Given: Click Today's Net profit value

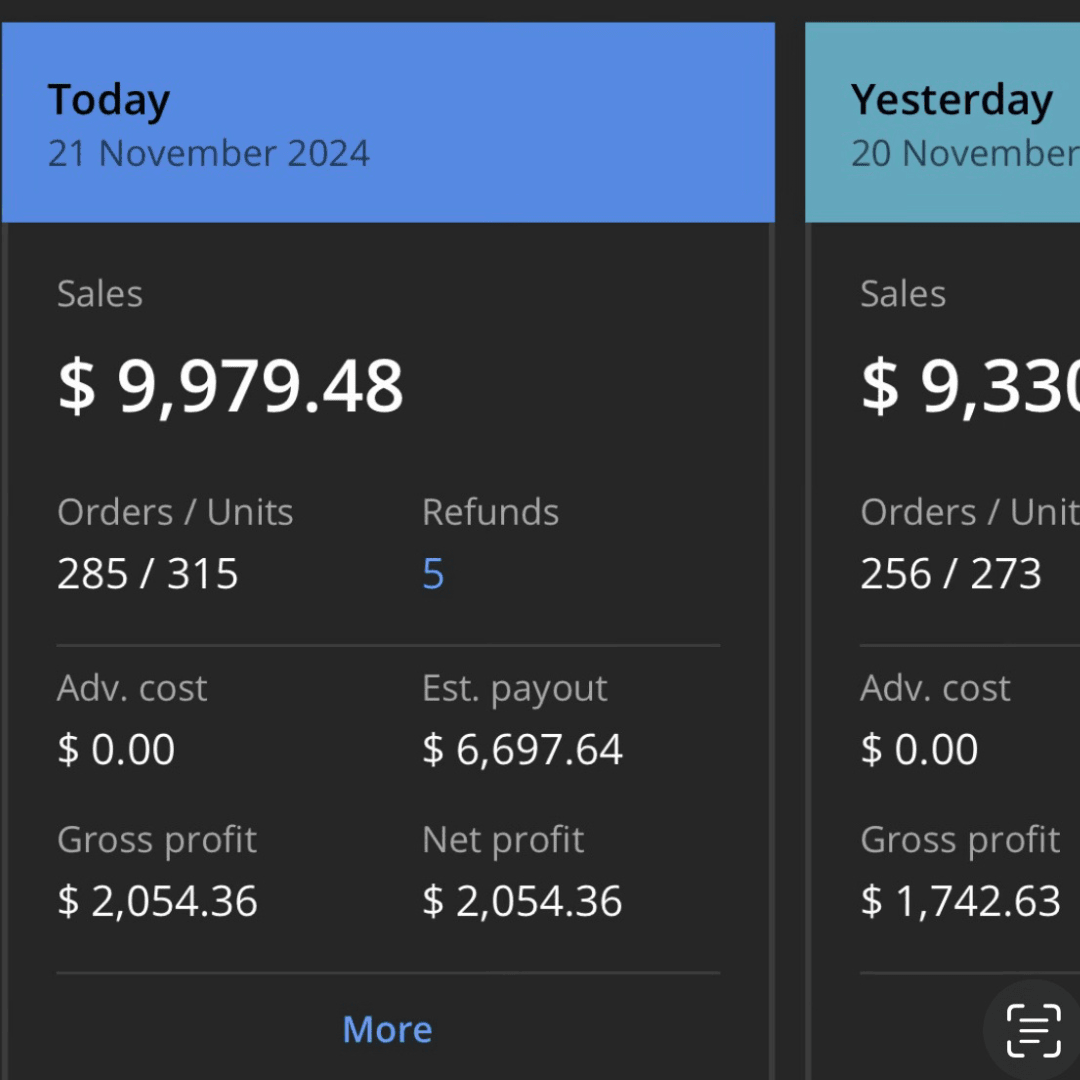Looking at the screenshot, I should [522, 901].
